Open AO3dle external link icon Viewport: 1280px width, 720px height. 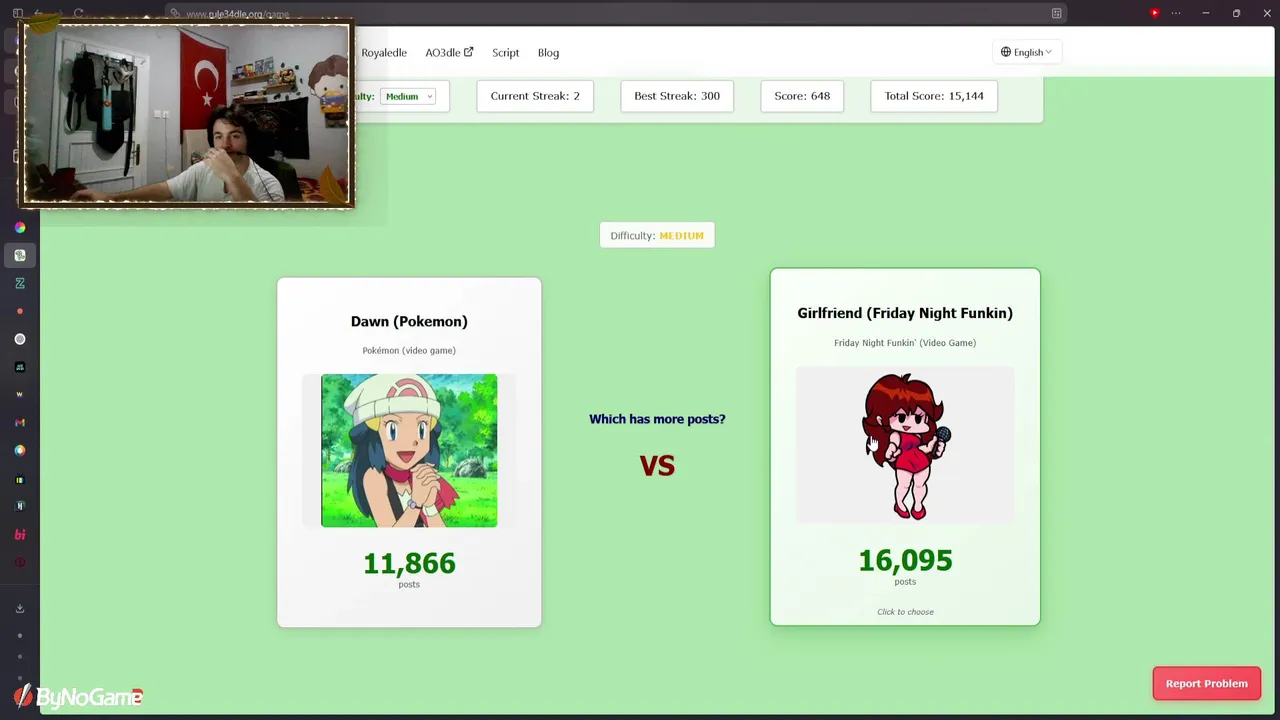pos(468,52)
